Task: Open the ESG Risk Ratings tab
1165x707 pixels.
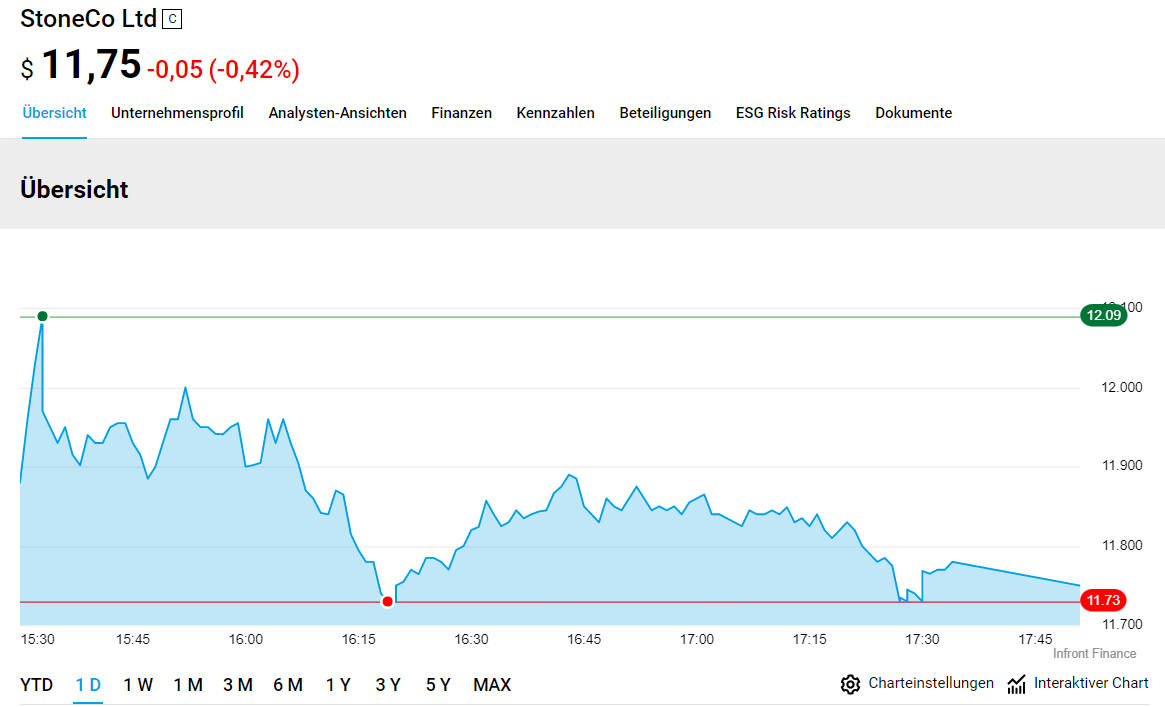Action: pyautogui.click(x=793, y=113)
